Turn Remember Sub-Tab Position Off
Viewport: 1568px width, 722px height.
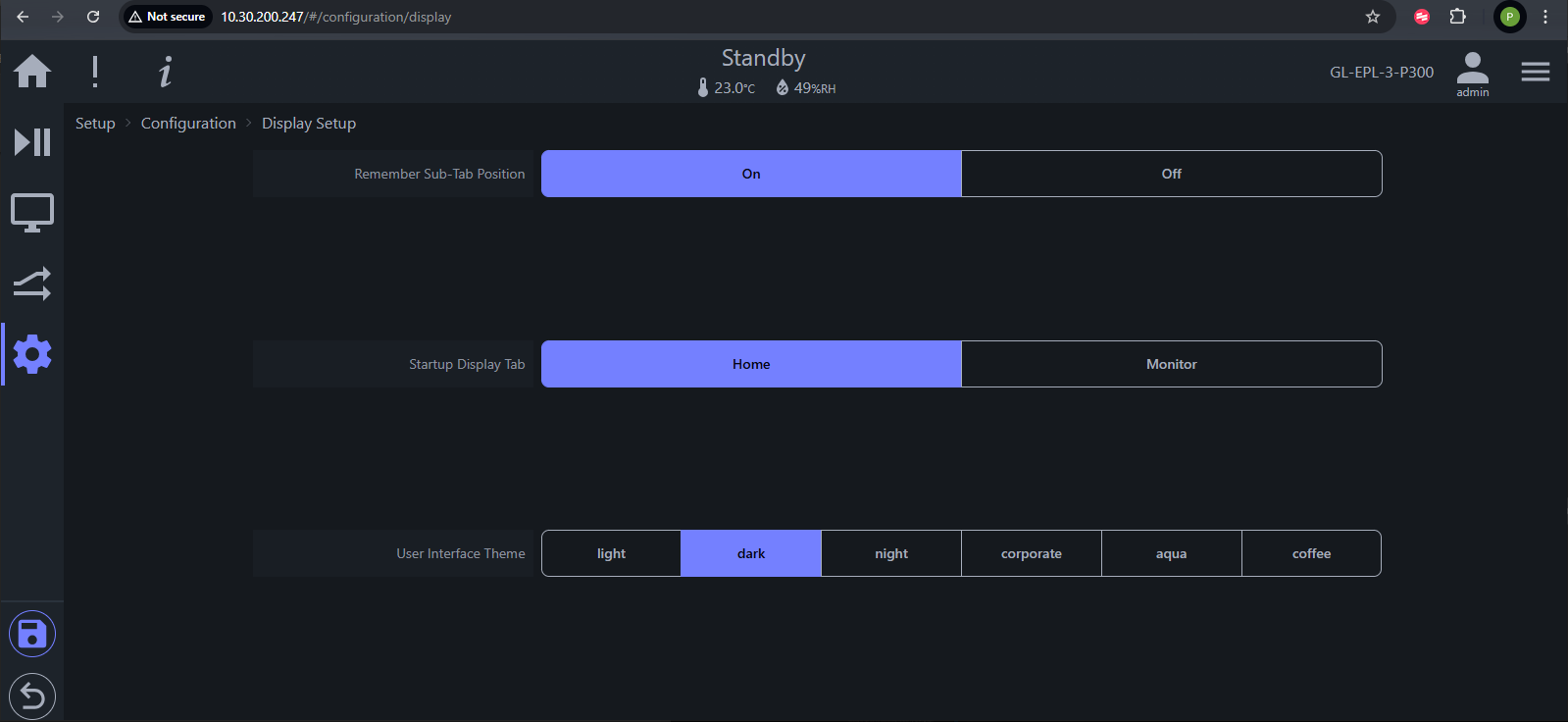(x=1172, y=174)
